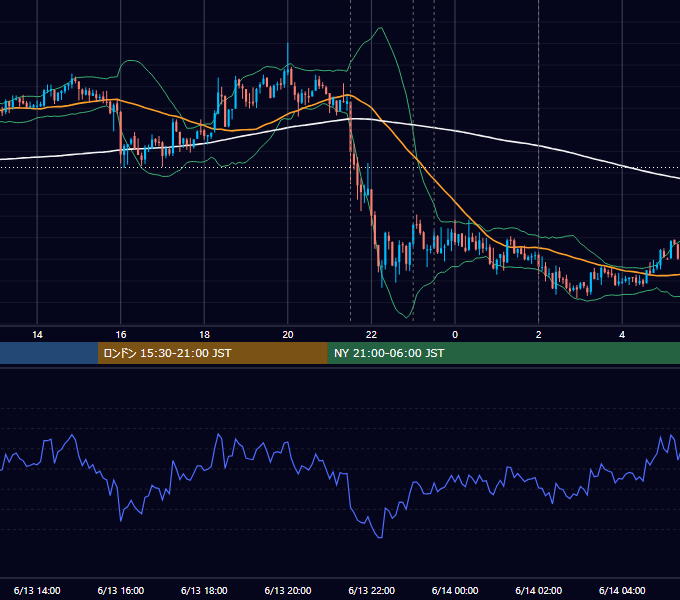This screenshot has width=680, height=600.
Task: Click the 6/14 02:00 date label
Action: 539,590
